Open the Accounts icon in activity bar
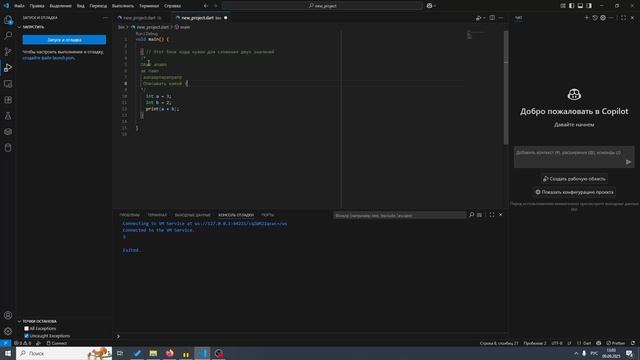 pyautogui.click(x=8, y=315)
